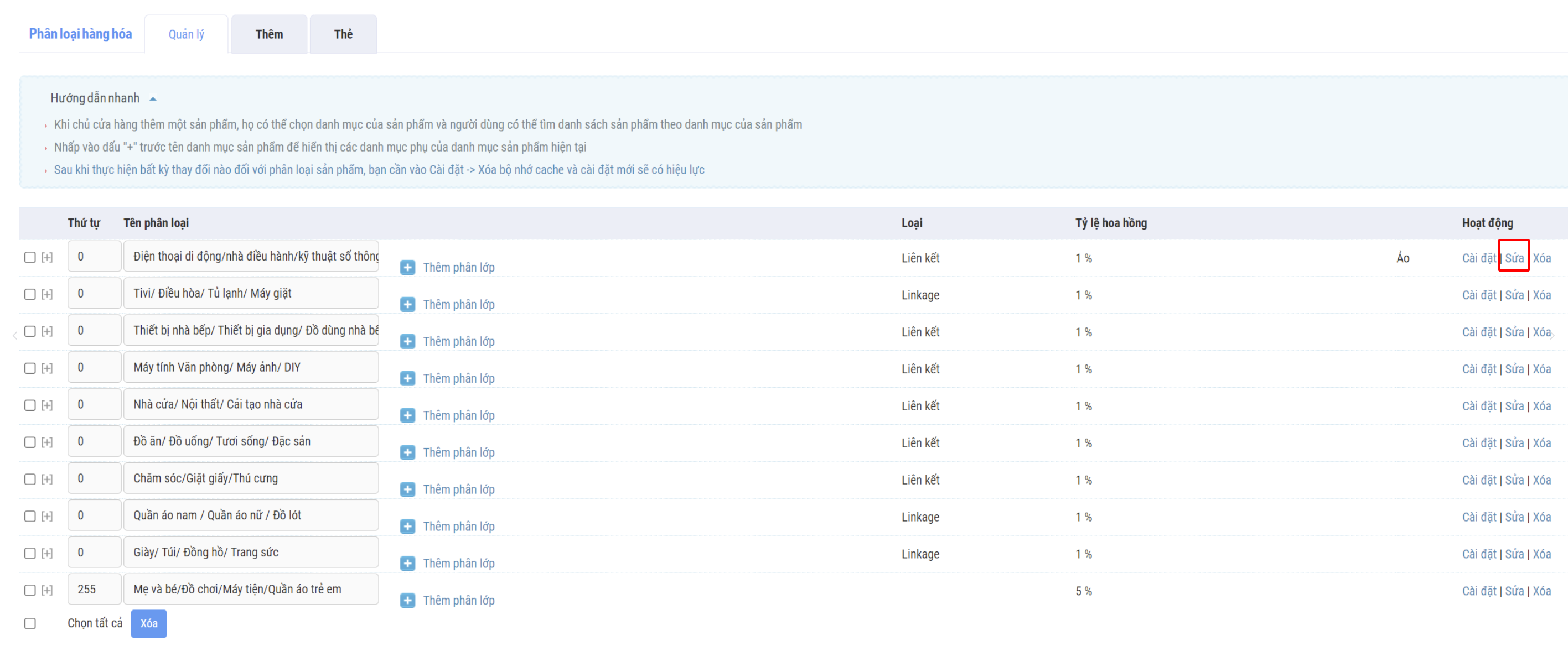Click the blue Xóa bulk delete button

click(148, 623)
